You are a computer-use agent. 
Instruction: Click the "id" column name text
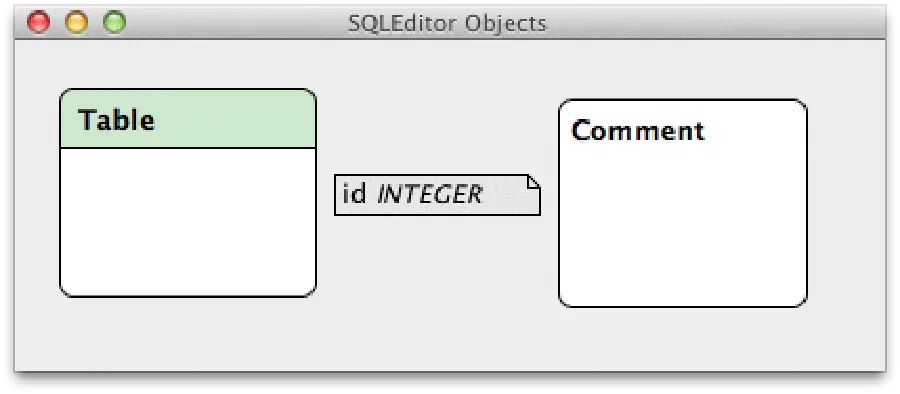354,194
